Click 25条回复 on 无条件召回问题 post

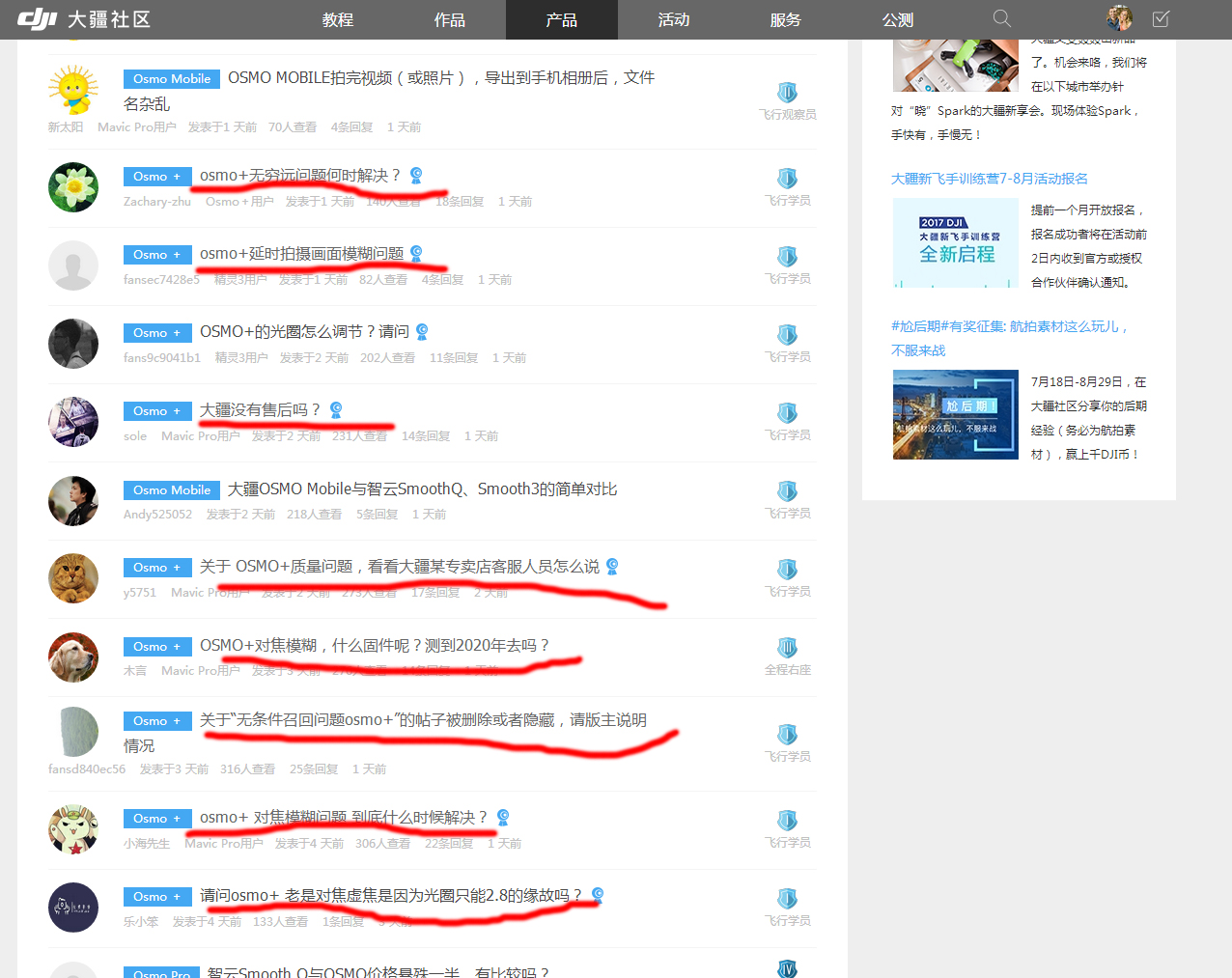click(314, 769)
